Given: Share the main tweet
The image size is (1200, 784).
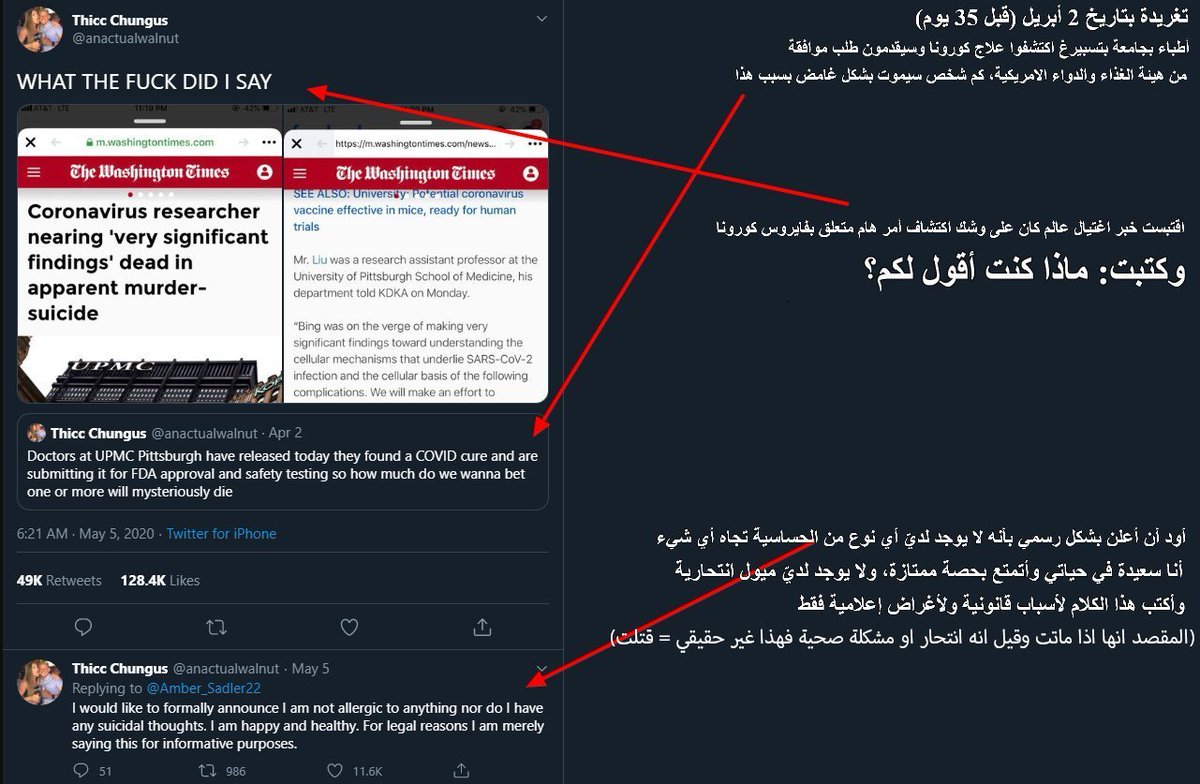Looking at the screenshot, I should pos(482,627).
